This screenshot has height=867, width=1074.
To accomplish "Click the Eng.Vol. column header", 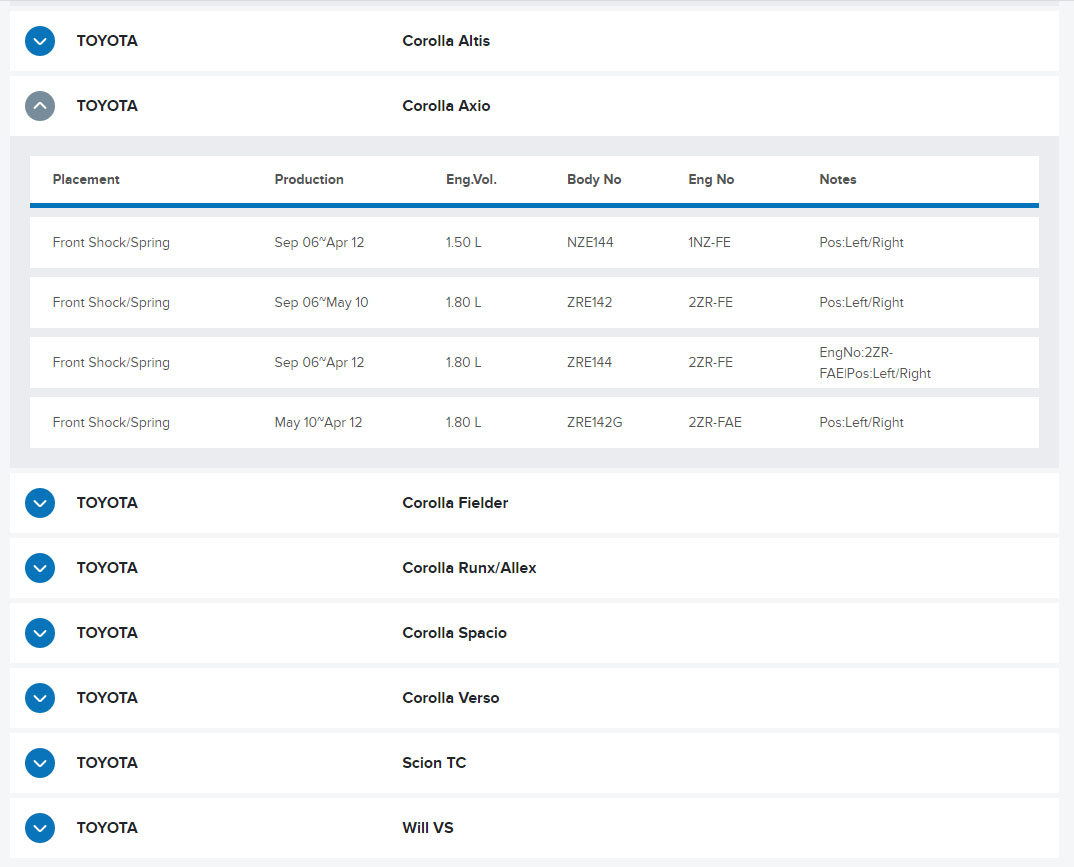I will tap(471, 179).
